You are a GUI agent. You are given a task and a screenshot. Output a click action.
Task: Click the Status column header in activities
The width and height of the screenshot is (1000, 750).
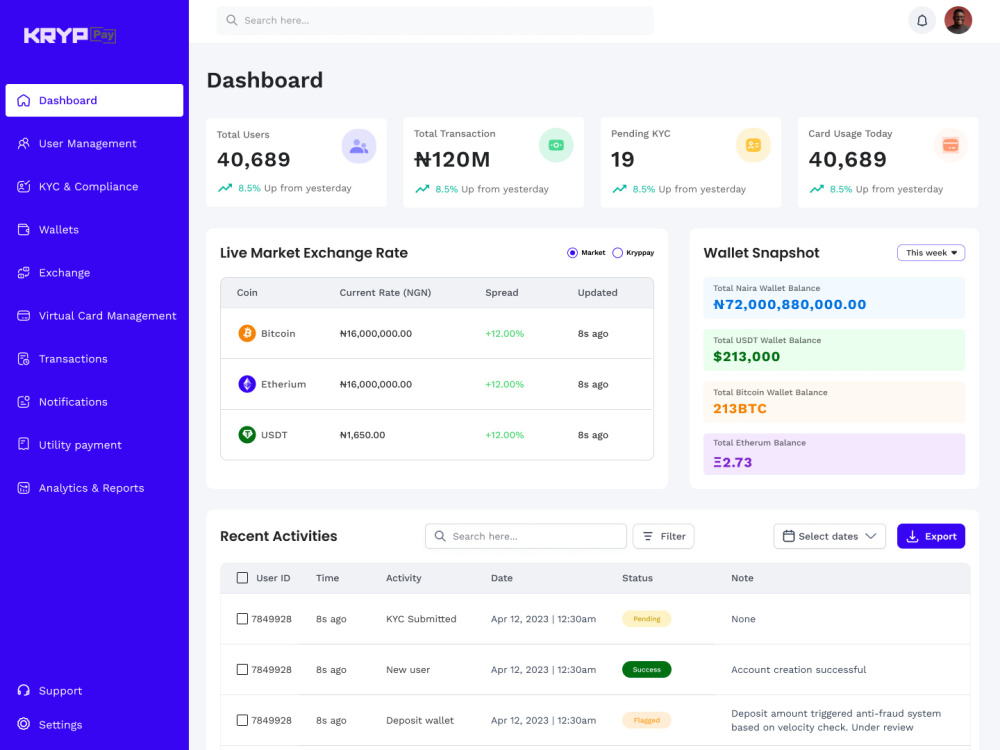point(637,578)
